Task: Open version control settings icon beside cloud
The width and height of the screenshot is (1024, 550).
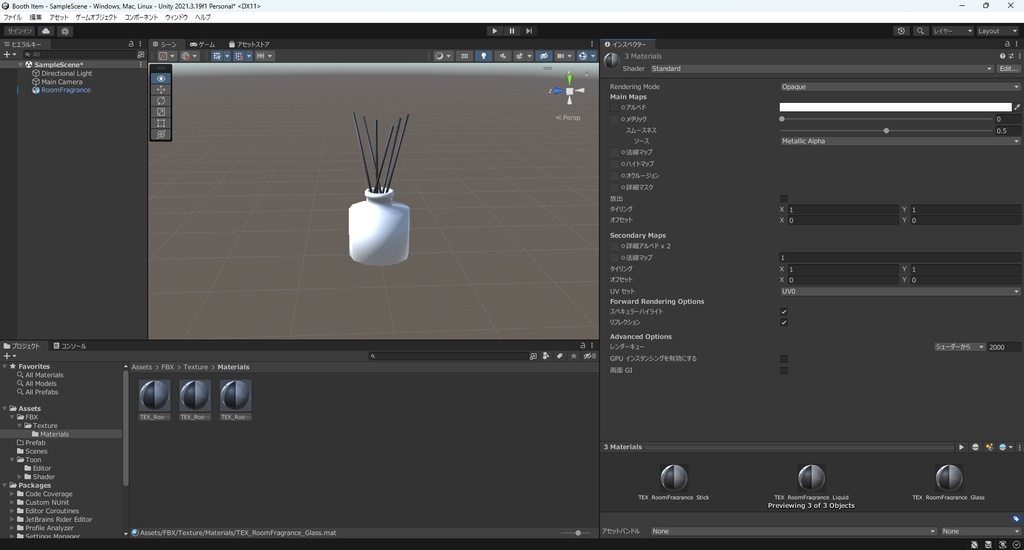Action: (x=65, y=31)
